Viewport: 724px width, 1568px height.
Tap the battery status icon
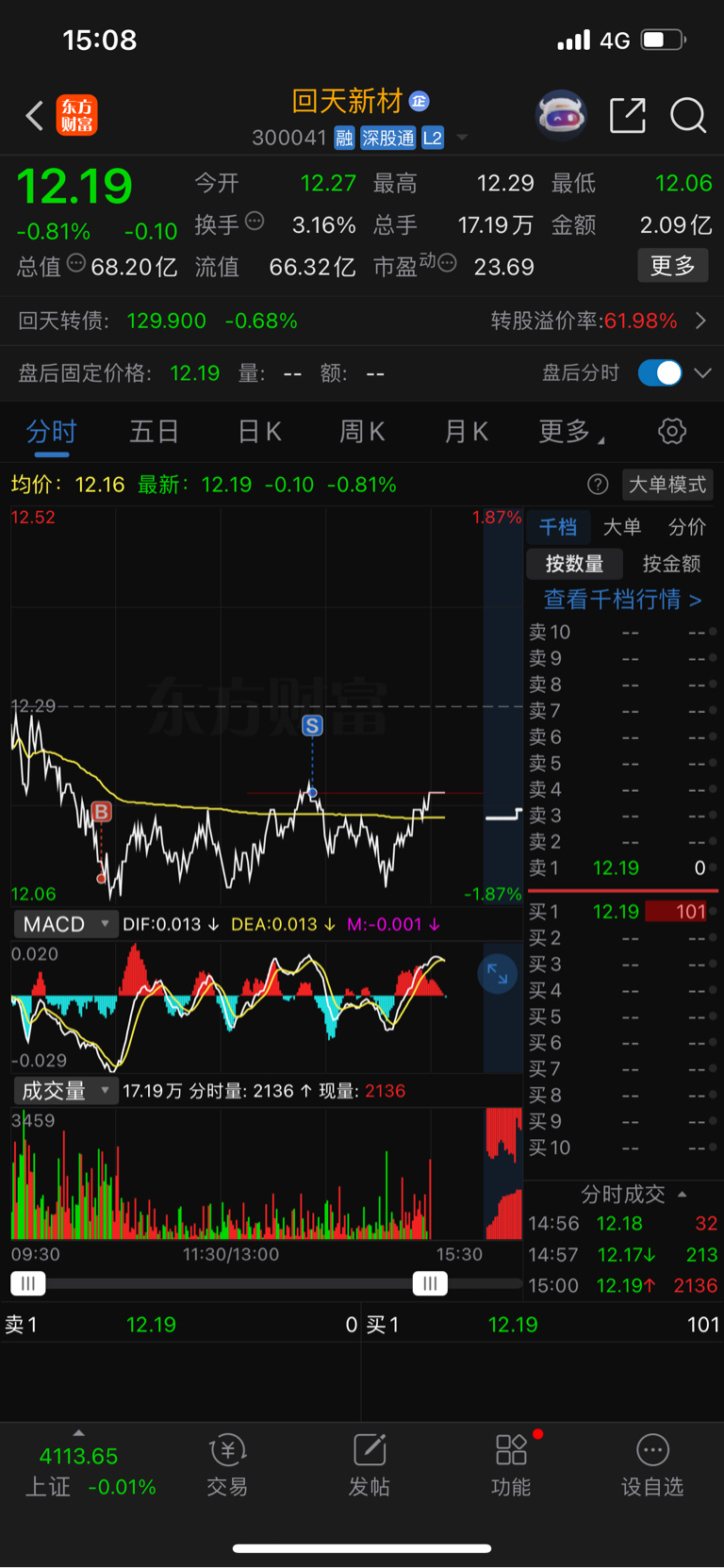coord(664,40)
